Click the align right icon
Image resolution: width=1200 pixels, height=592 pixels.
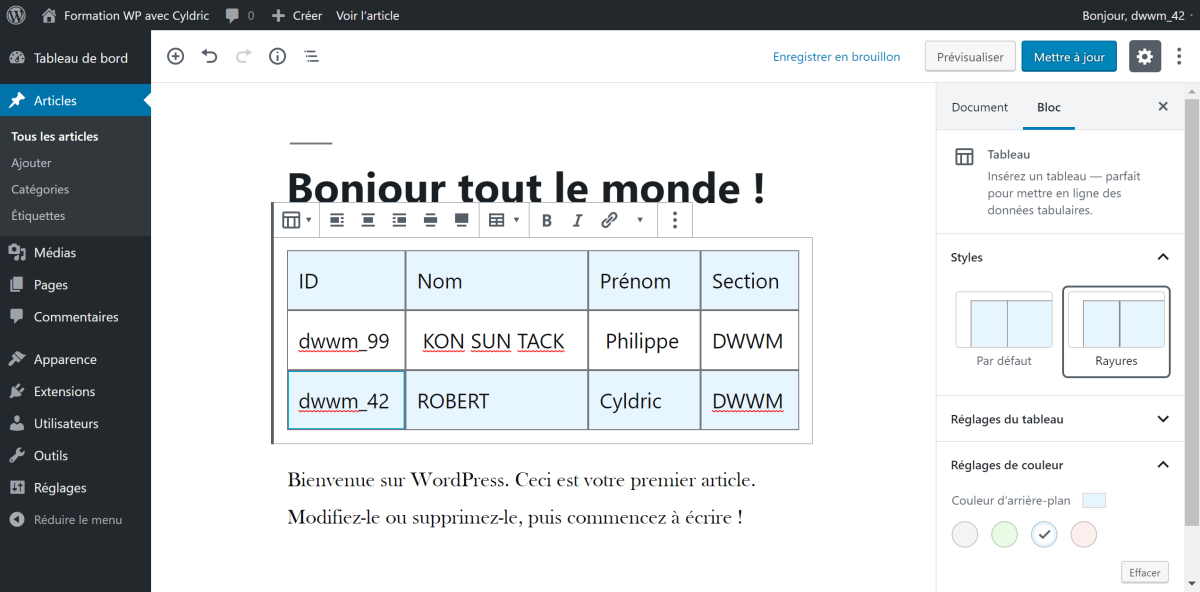tap(399, 220)
